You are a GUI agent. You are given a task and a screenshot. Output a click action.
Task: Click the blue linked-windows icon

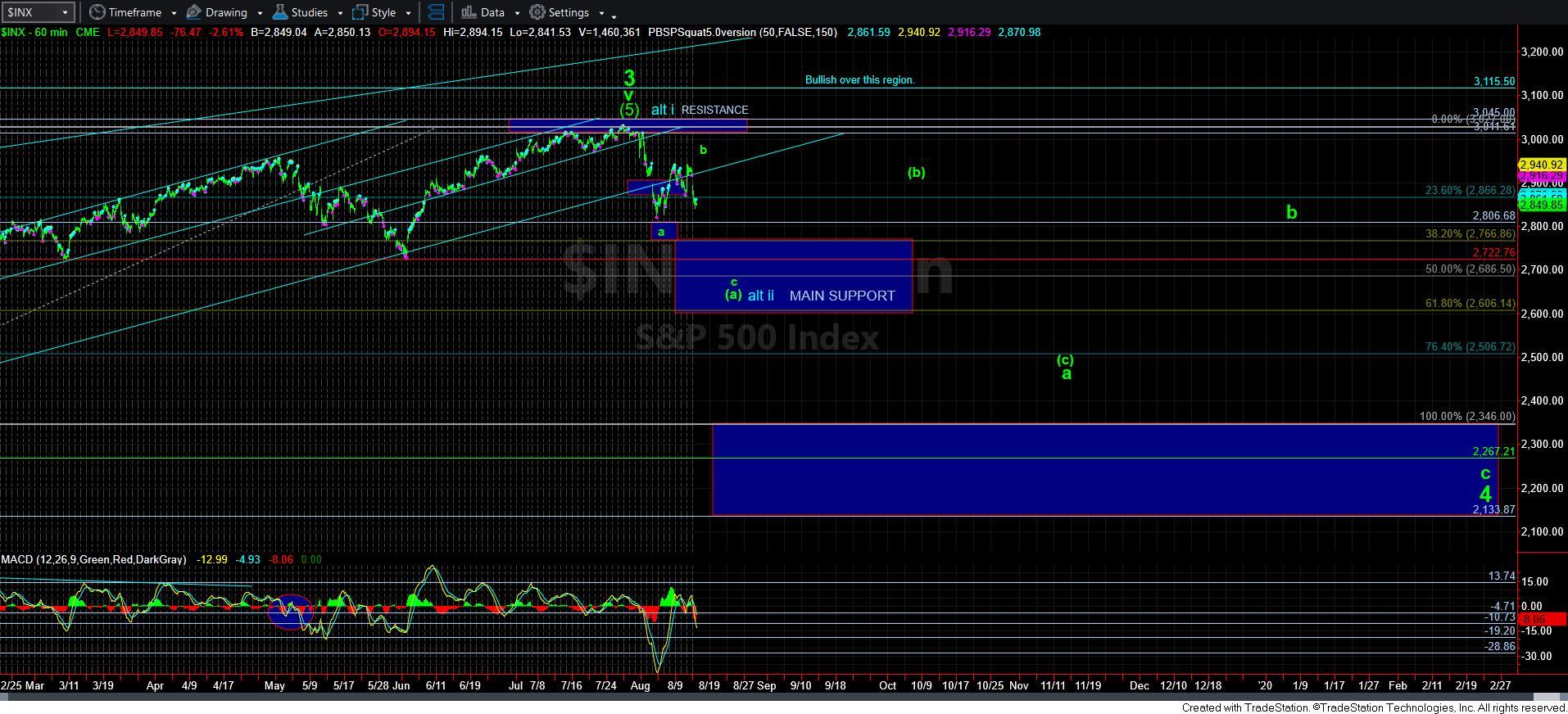436,12
